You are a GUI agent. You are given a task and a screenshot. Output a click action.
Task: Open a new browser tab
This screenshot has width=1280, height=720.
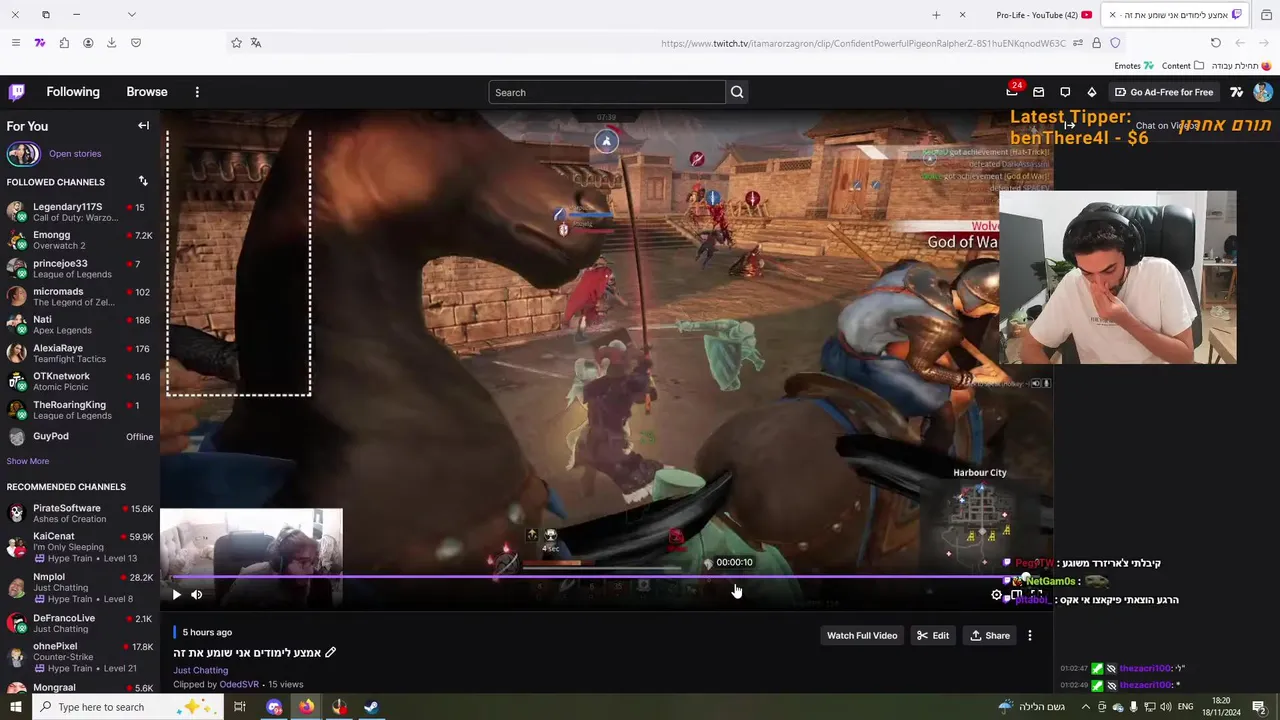click(x=936, y=15)
